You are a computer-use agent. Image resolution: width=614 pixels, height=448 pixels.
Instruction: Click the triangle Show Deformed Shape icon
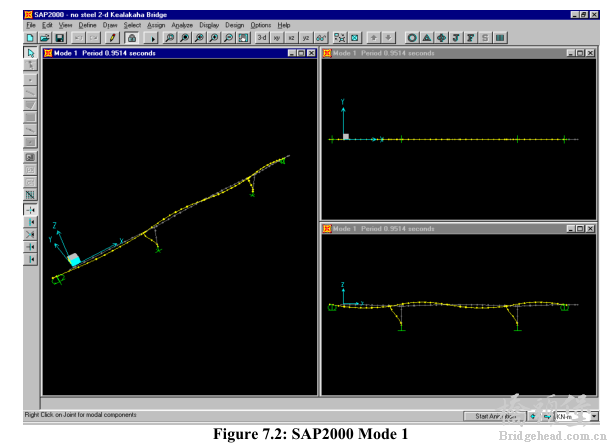point(427,38)
